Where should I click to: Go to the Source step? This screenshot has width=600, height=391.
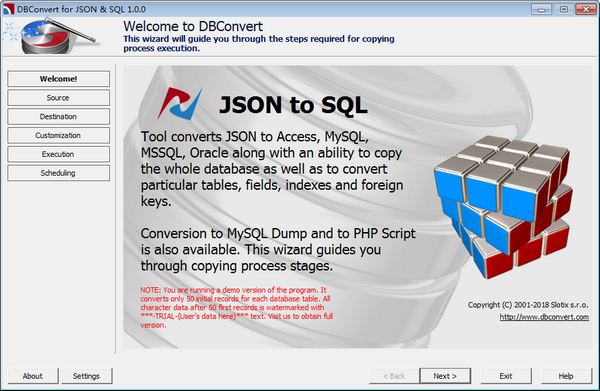coord(58,98)
